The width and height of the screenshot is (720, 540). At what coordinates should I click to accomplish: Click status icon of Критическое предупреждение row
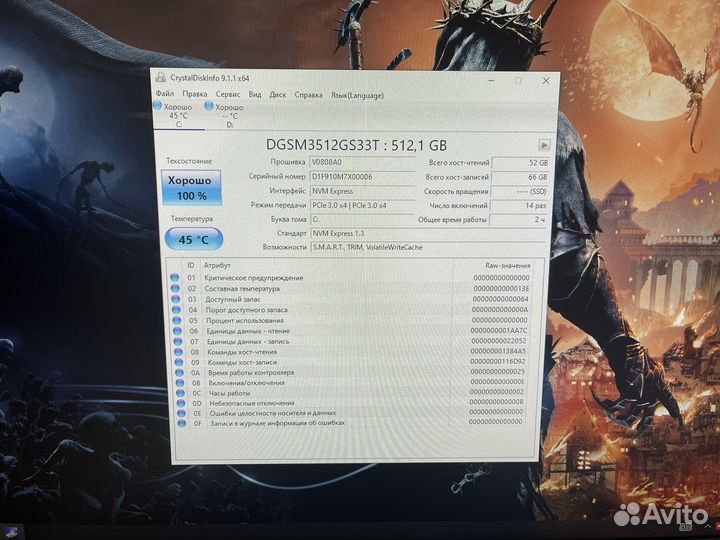(x=174, y=277)
